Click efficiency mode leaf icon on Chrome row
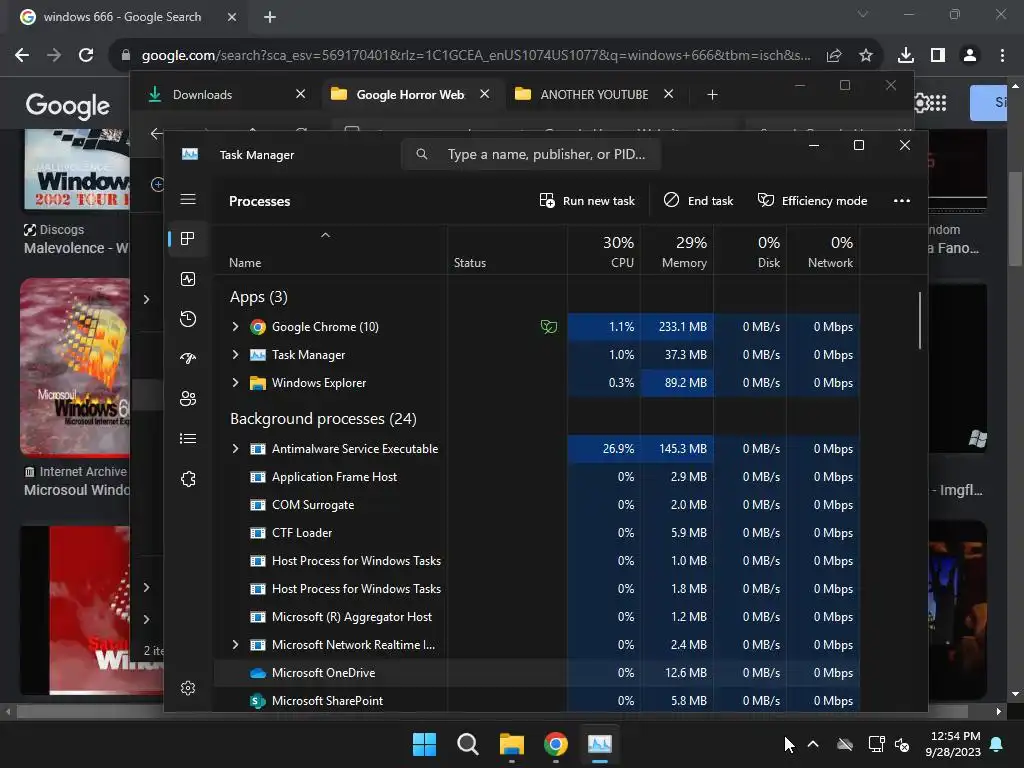The image size is (1024, 768). pyautogui.click(x=549, y=327)
